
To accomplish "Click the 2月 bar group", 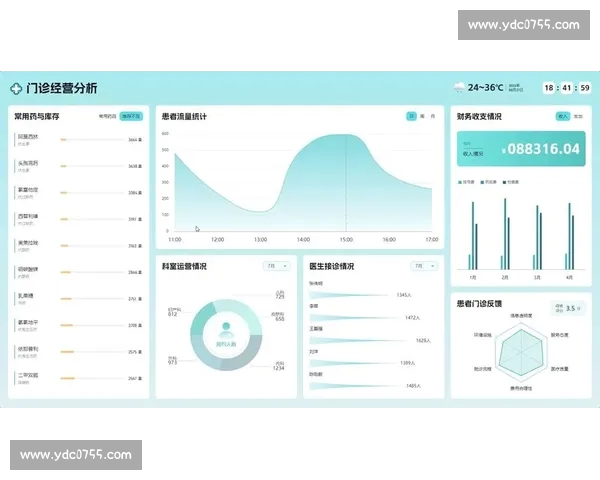I will click(x=505, y=233).
